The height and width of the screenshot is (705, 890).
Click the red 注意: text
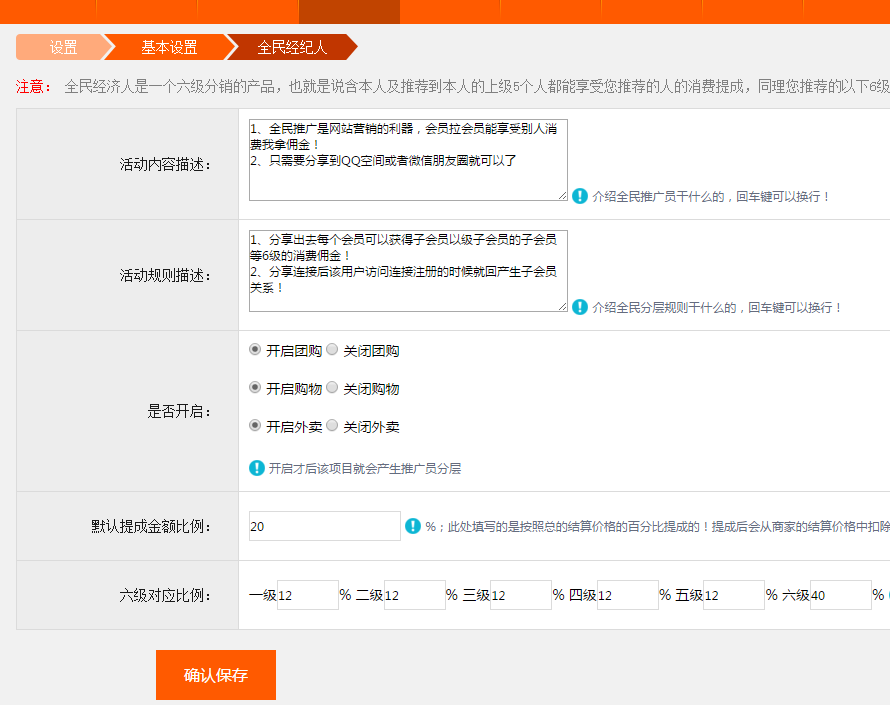(33, 86)
